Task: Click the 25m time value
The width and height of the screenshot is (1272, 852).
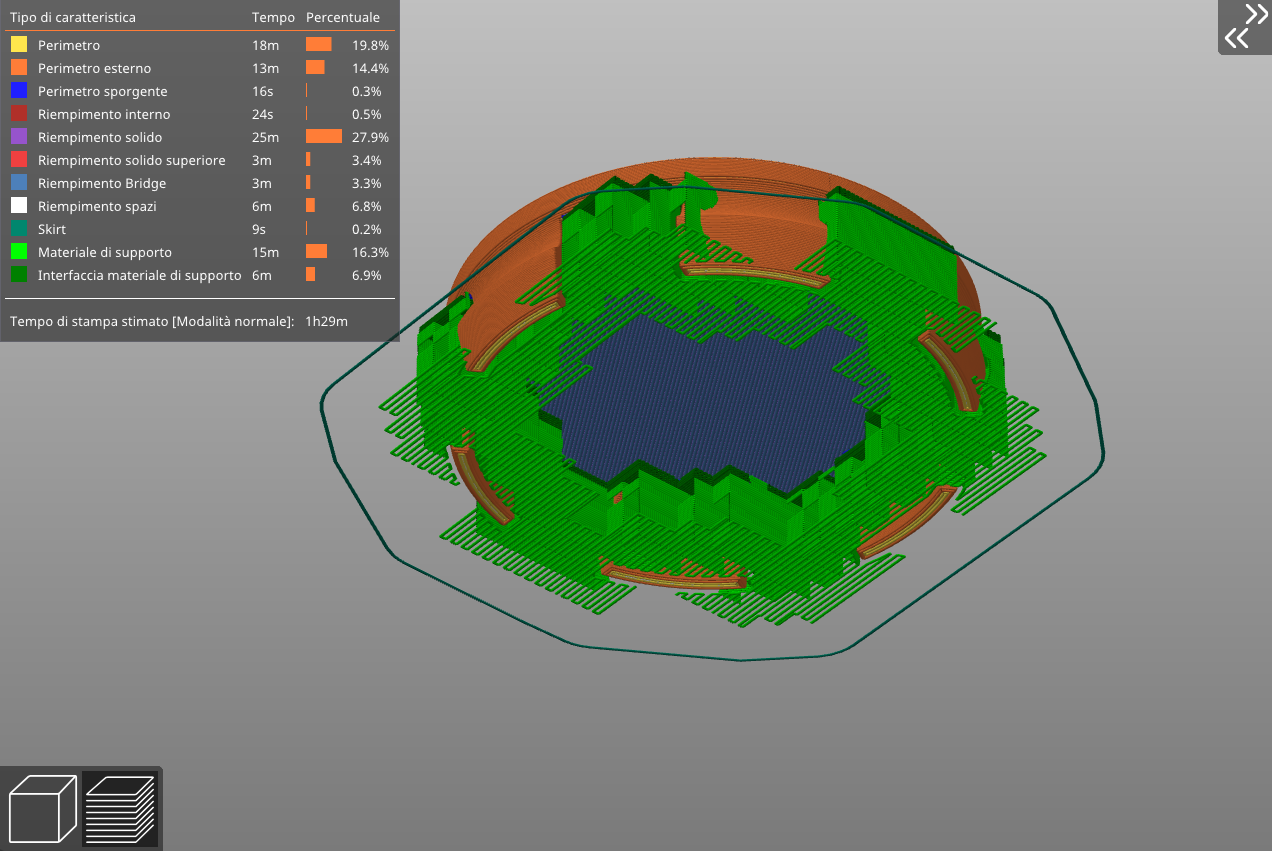Action: coord(265,137)
